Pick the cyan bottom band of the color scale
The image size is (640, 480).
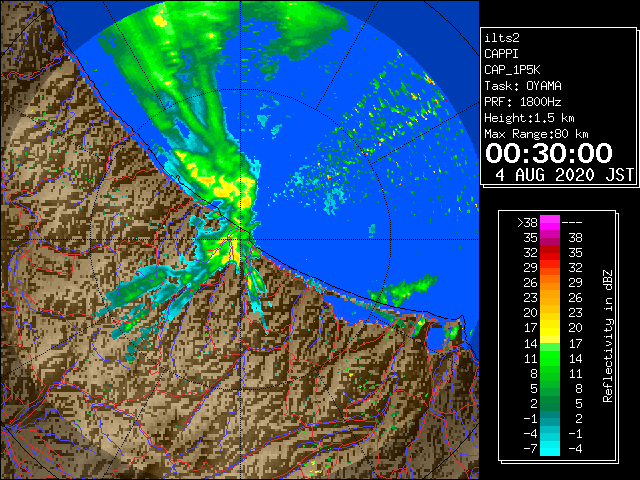(550, 449)
